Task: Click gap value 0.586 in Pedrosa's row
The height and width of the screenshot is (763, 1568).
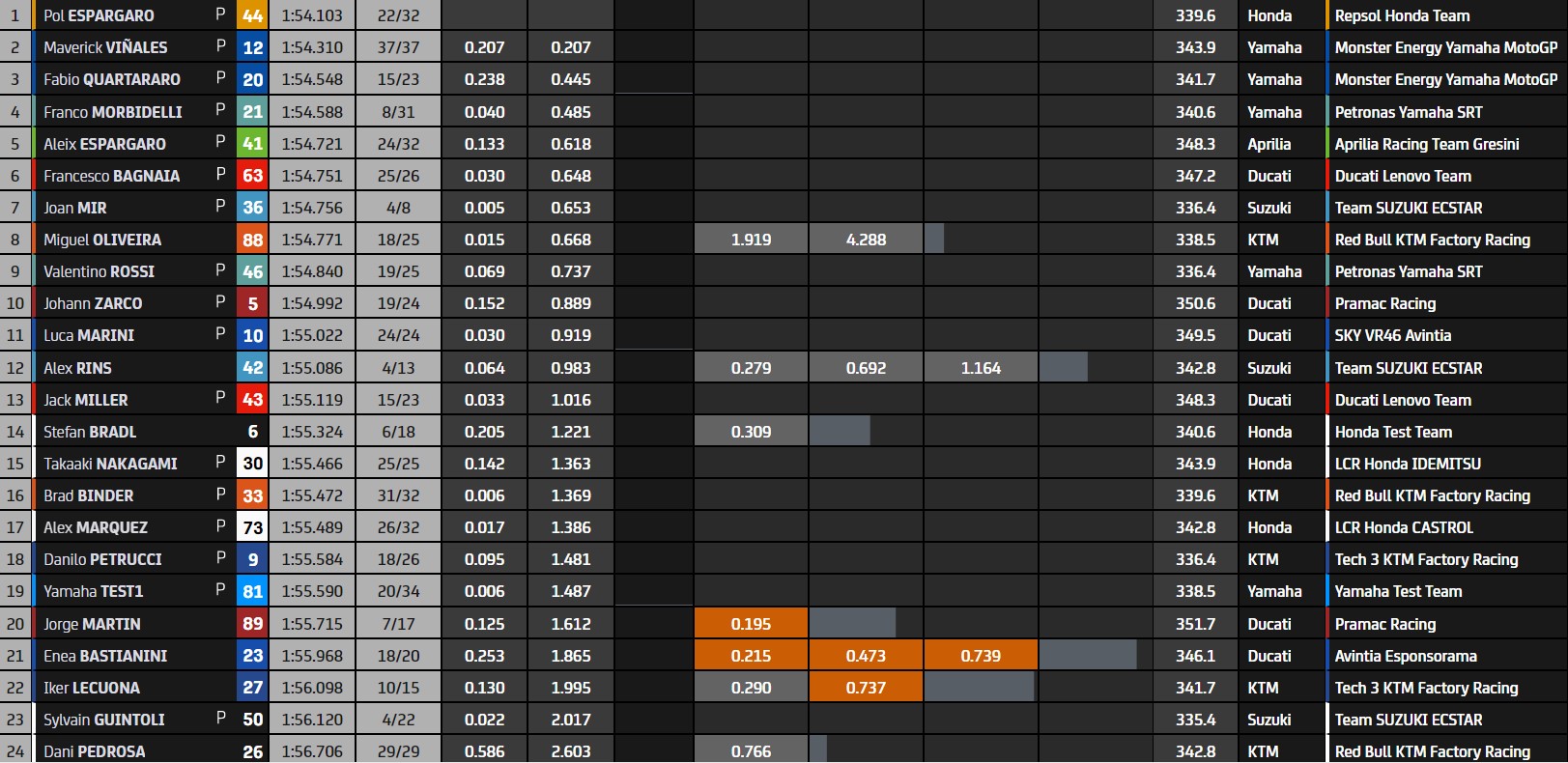Action: [x=484, y=751]
